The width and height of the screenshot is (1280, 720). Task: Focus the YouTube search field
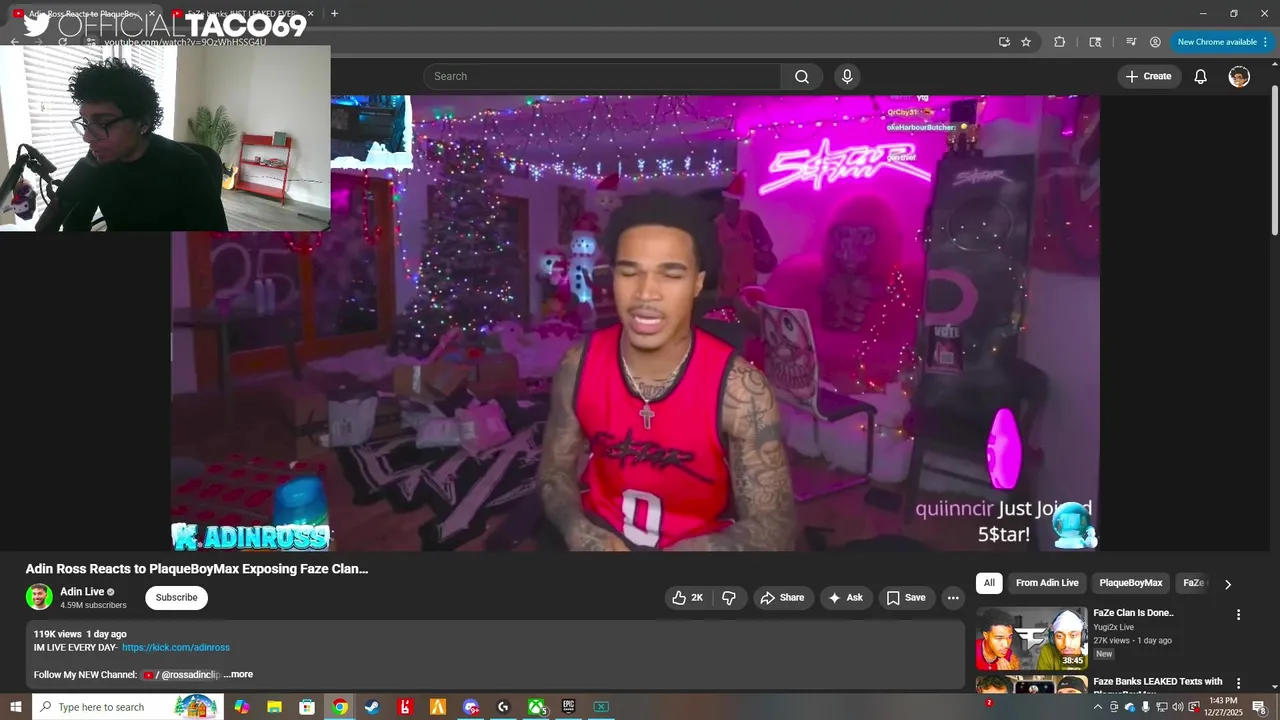602,77
